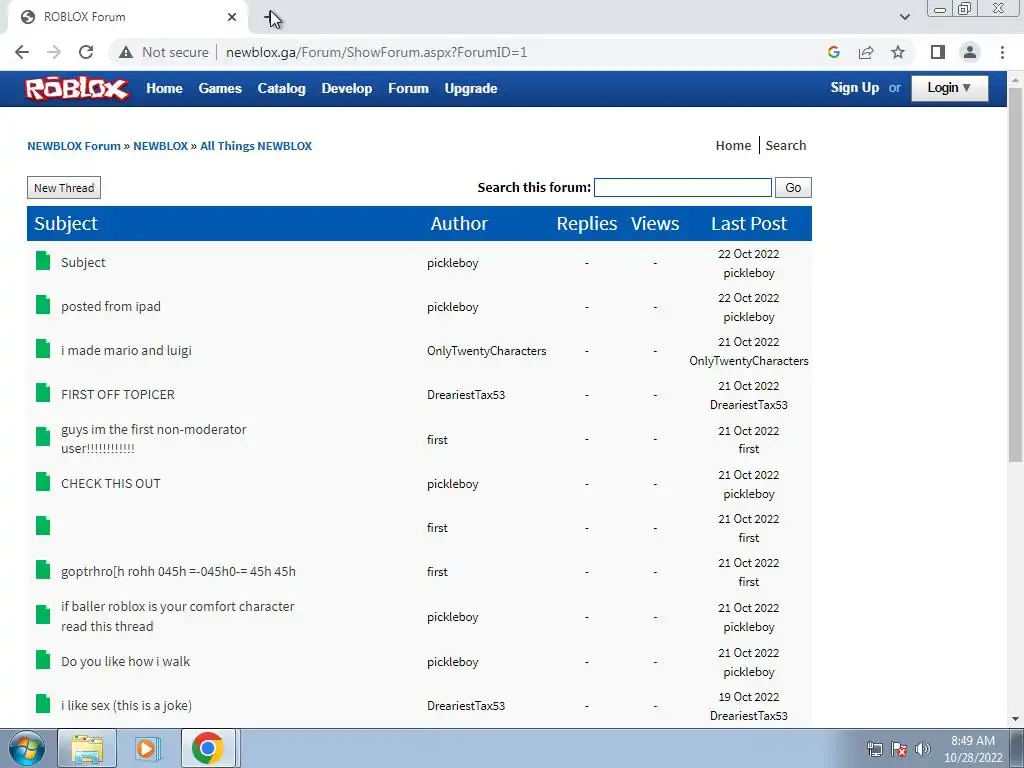Open Google lens icon in address bar
Viewport: 1024px width, 768px height.
[833, 52]
